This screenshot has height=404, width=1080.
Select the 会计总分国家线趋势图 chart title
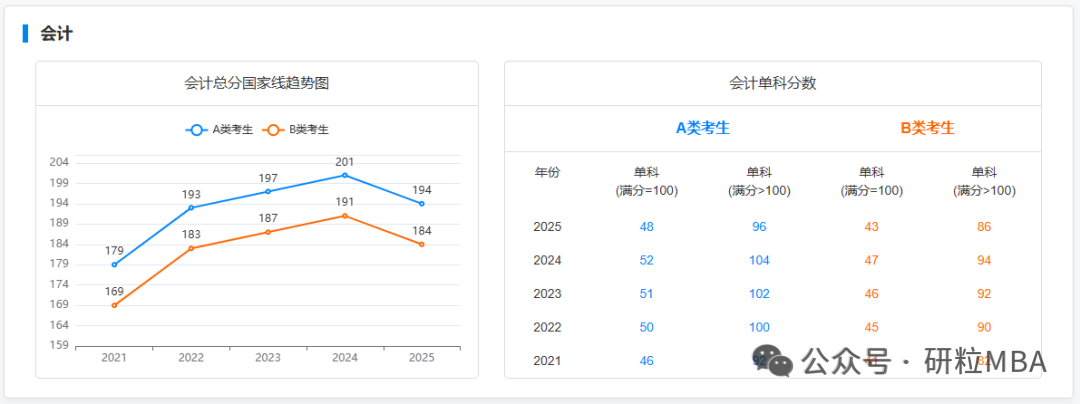pyautogui.click(x=256, y=83)
